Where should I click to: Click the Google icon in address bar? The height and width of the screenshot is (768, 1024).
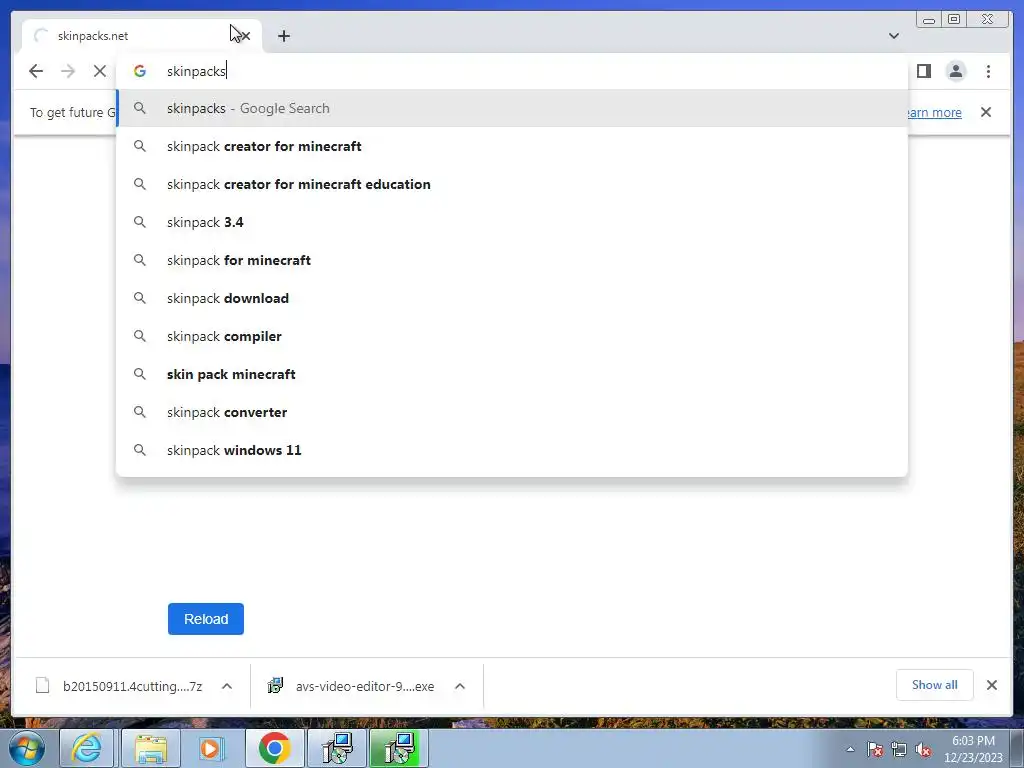click(140, 71)
